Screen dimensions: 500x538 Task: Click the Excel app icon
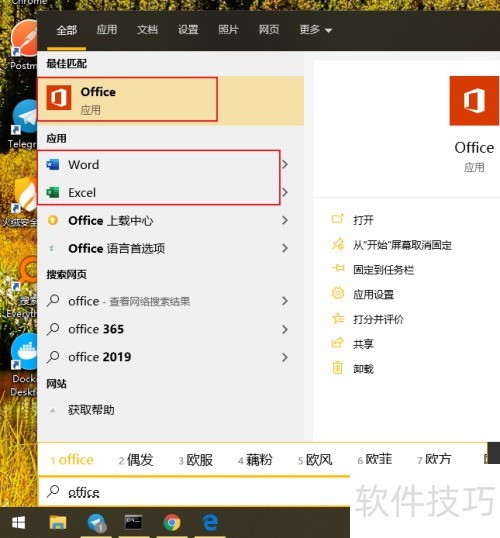53,192
